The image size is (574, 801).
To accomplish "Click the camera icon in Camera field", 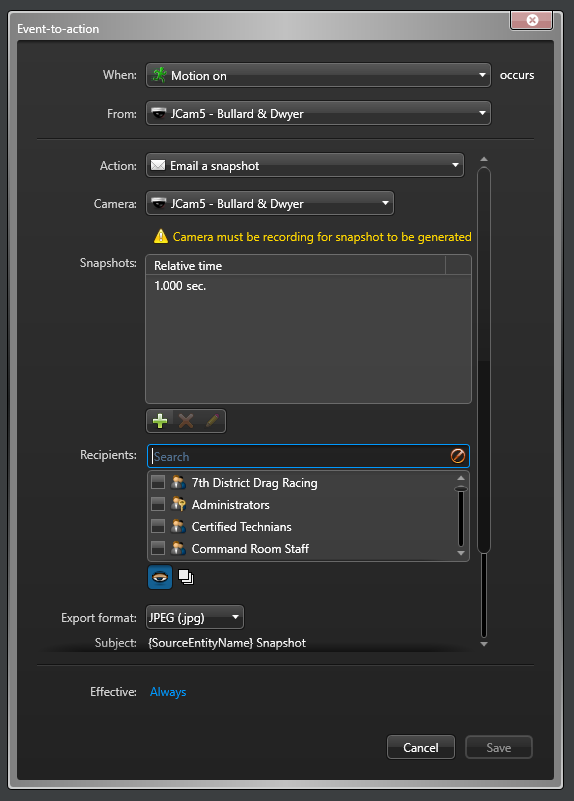I will (x=159, y=203).
